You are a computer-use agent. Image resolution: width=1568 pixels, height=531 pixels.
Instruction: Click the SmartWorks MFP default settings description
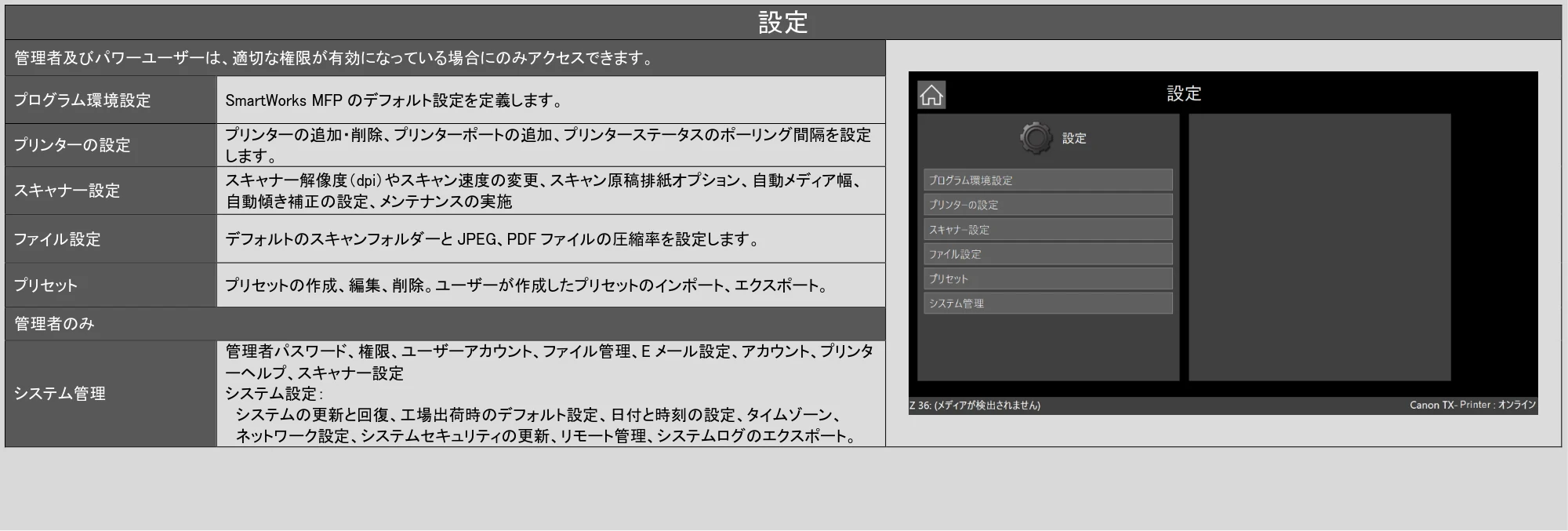(x=394, y=100)
